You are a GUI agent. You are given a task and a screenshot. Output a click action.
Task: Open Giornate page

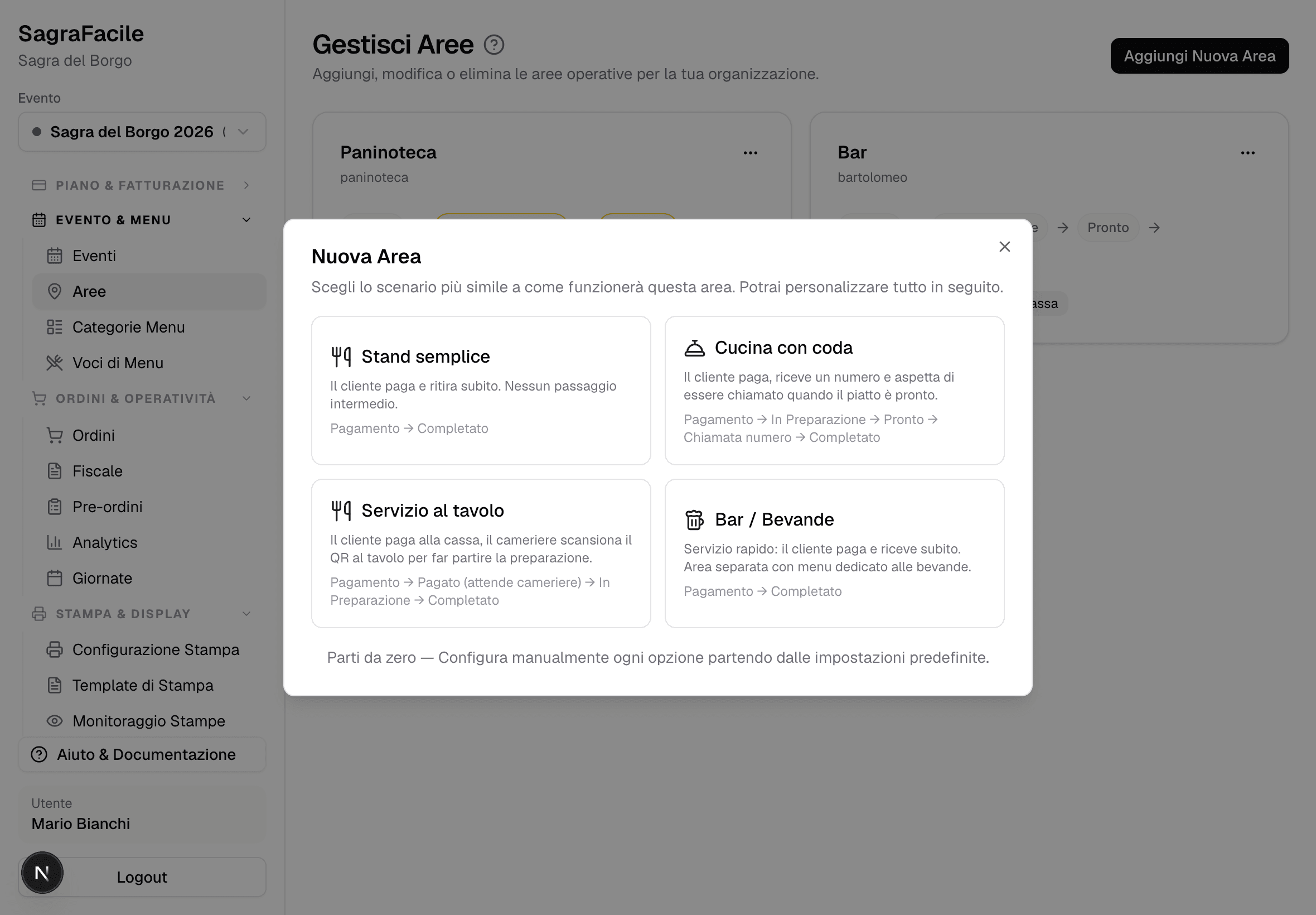point(149,578)
